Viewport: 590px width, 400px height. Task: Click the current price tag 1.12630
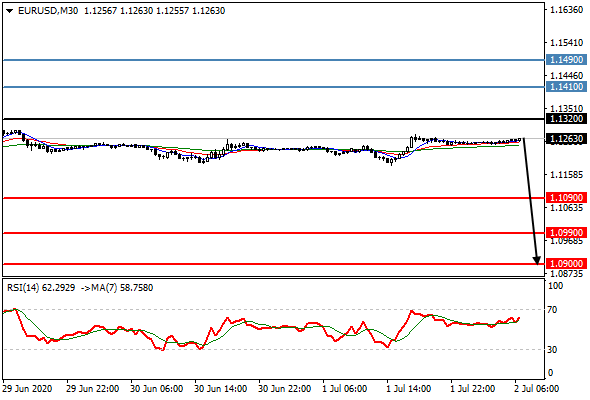click(x=566, y=138)
